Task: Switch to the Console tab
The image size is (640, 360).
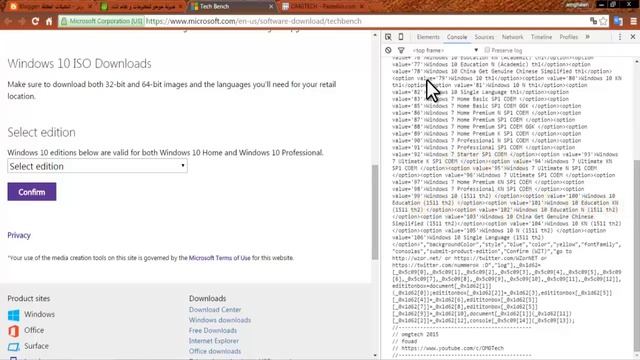Action: [x=457, y=37]
